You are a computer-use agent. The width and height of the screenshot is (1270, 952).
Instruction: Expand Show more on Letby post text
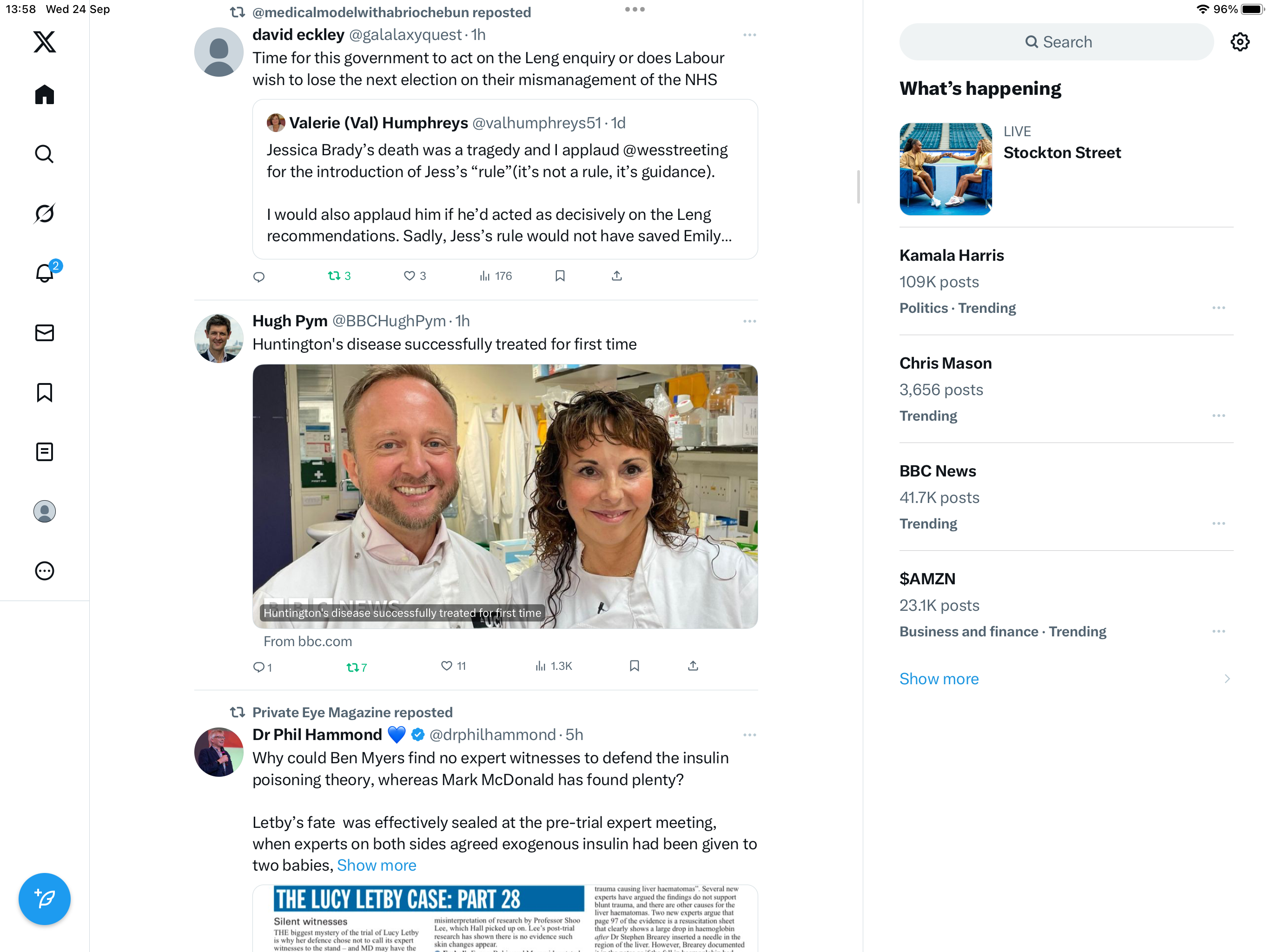(377, 865)
